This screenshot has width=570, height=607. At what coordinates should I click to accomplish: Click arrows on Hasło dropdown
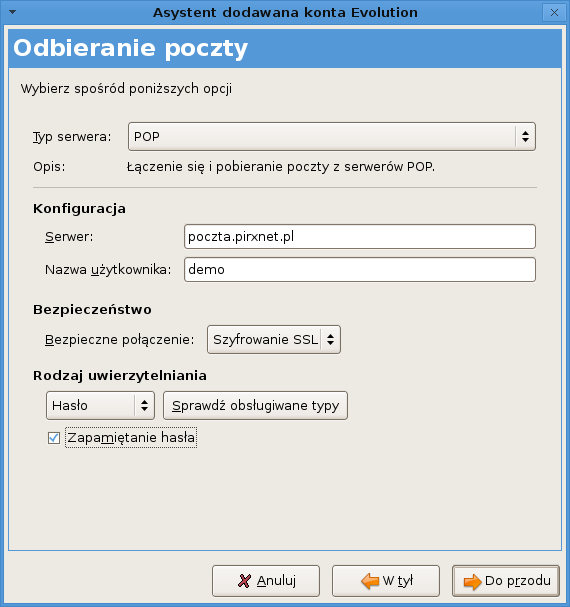(x=144, y=405)
